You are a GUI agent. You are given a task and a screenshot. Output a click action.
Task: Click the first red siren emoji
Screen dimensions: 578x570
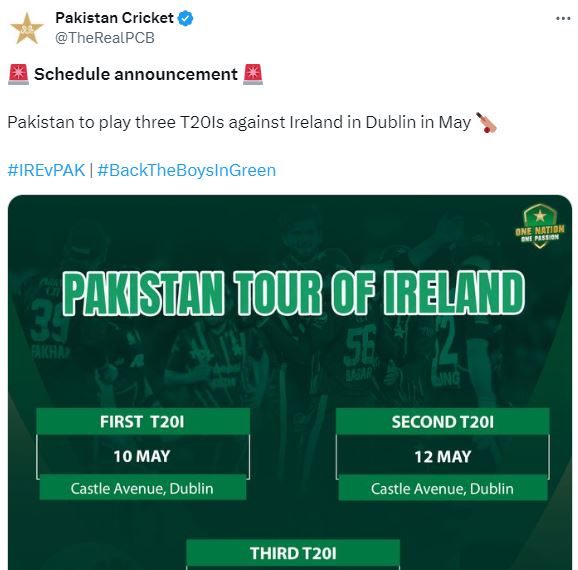[x=18, y=74]
